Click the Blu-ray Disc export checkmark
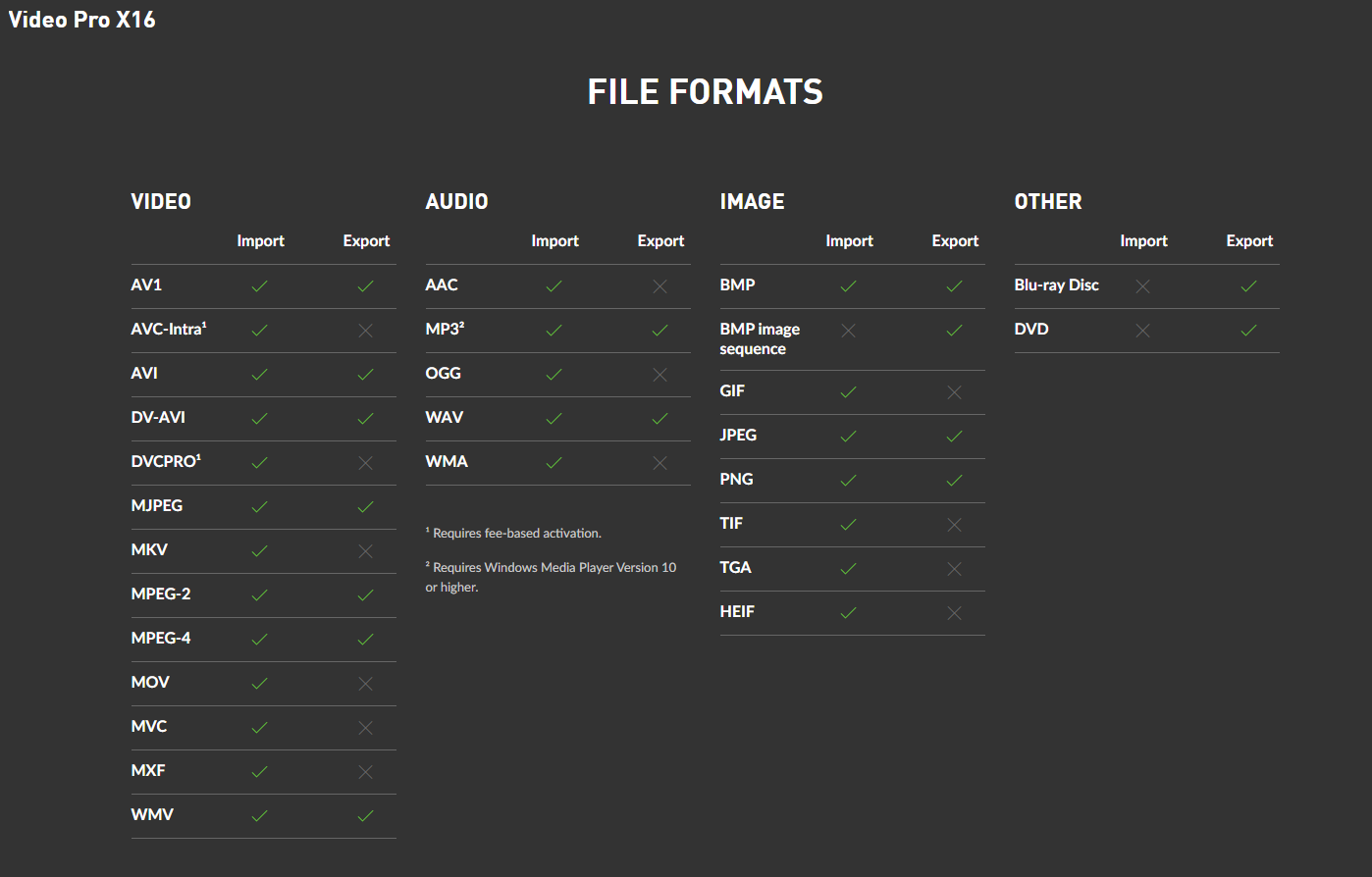The width and height of the screenshot is (1372, 877). coord(1248,286)
